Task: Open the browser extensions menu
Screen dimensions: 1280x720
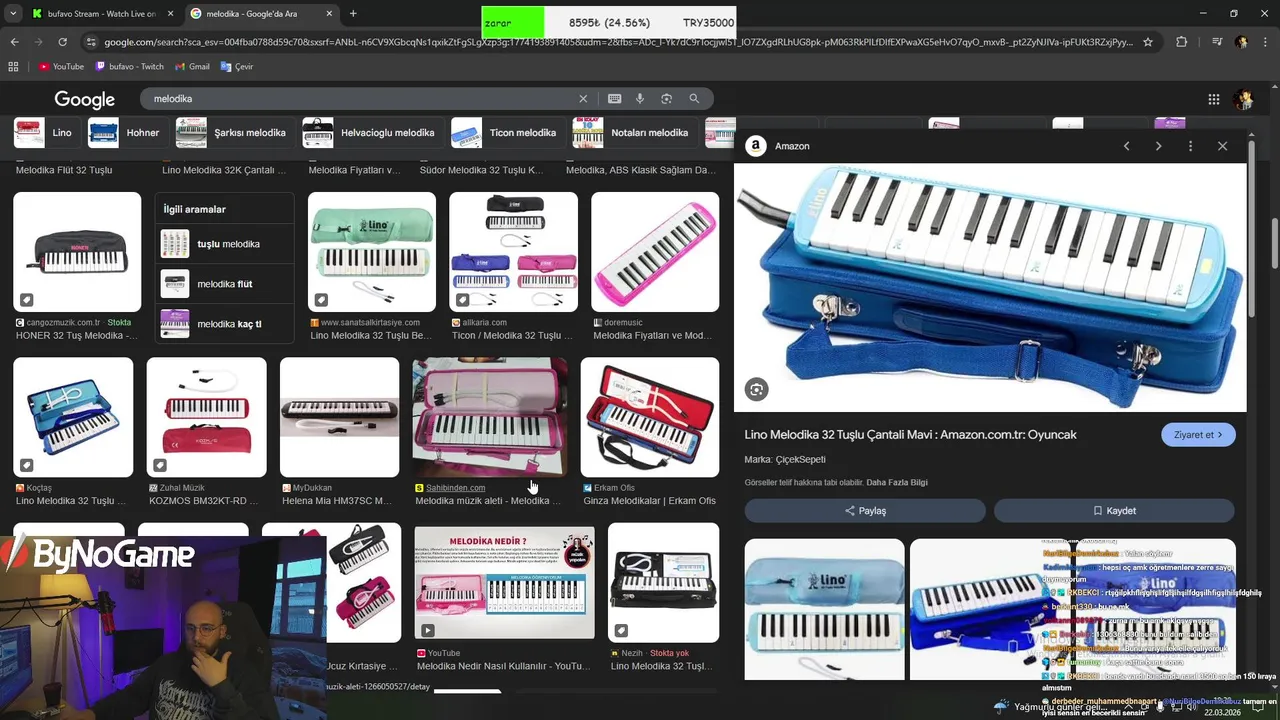Action: point(1181,42)
